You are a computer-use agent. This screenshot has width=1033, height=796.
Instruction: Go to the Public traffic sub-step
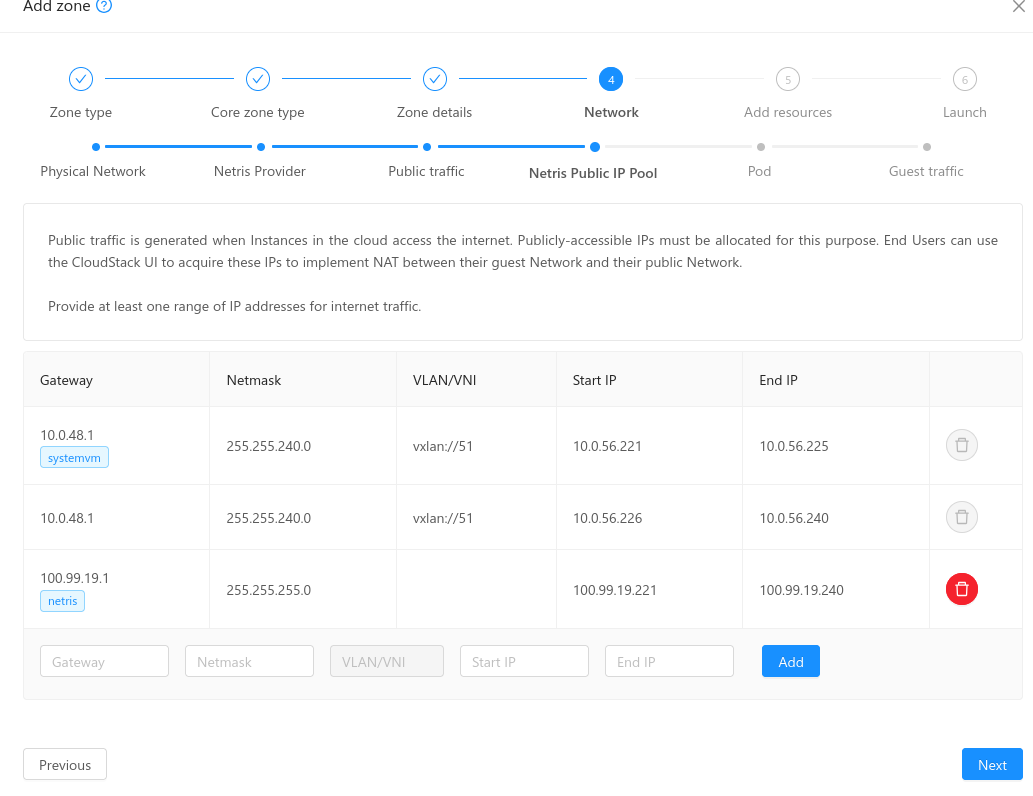pyautogui.click(x=427, y=147)
